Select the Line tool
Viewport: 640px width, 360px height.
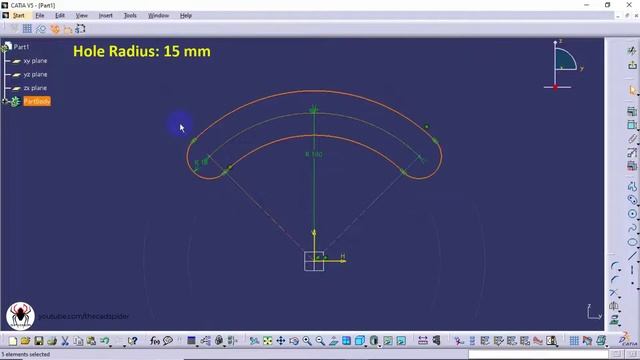[x=632, y=256]
